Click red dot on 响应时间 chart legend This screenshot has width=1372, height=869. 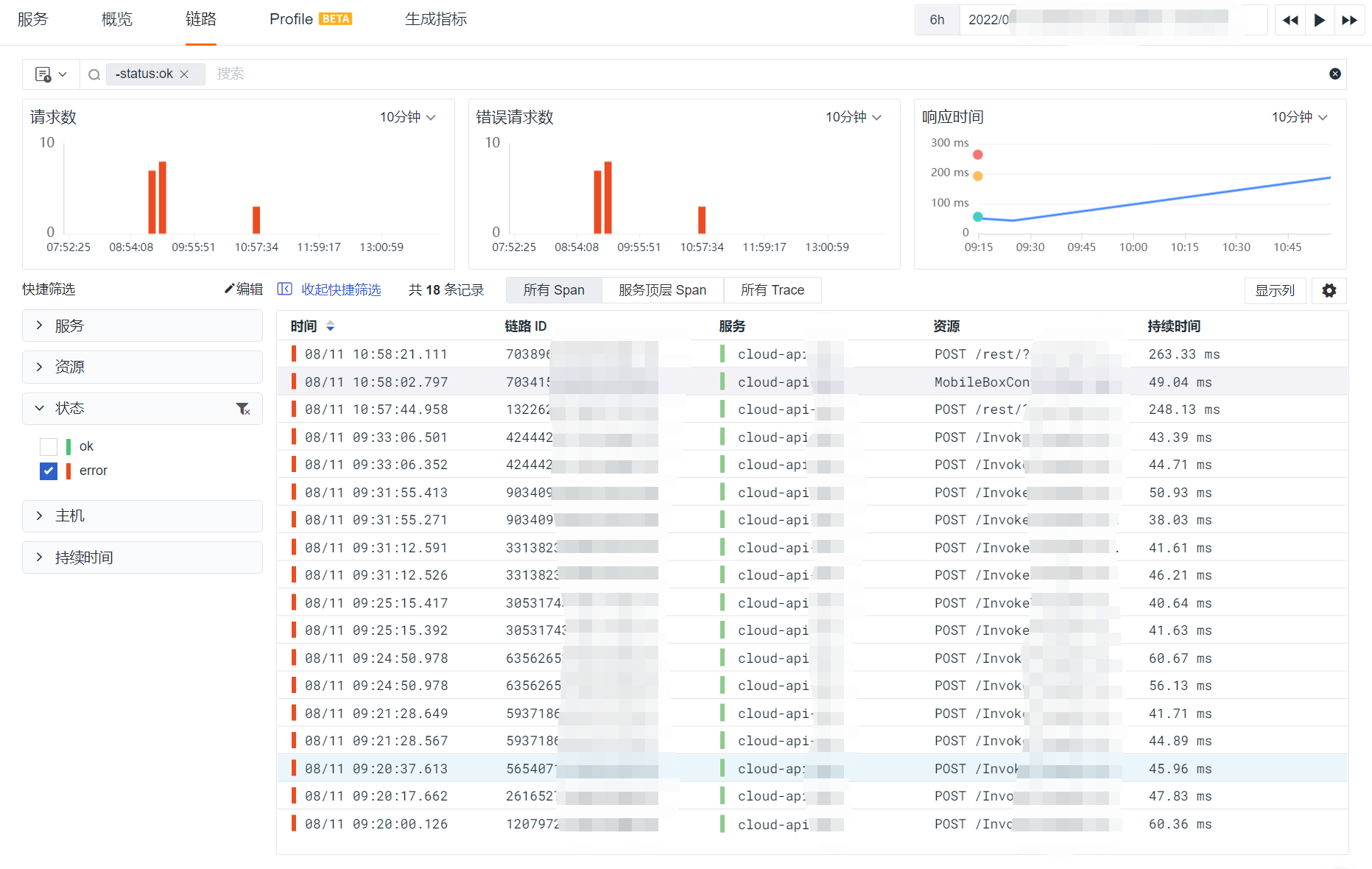click(x=977, y=155)
